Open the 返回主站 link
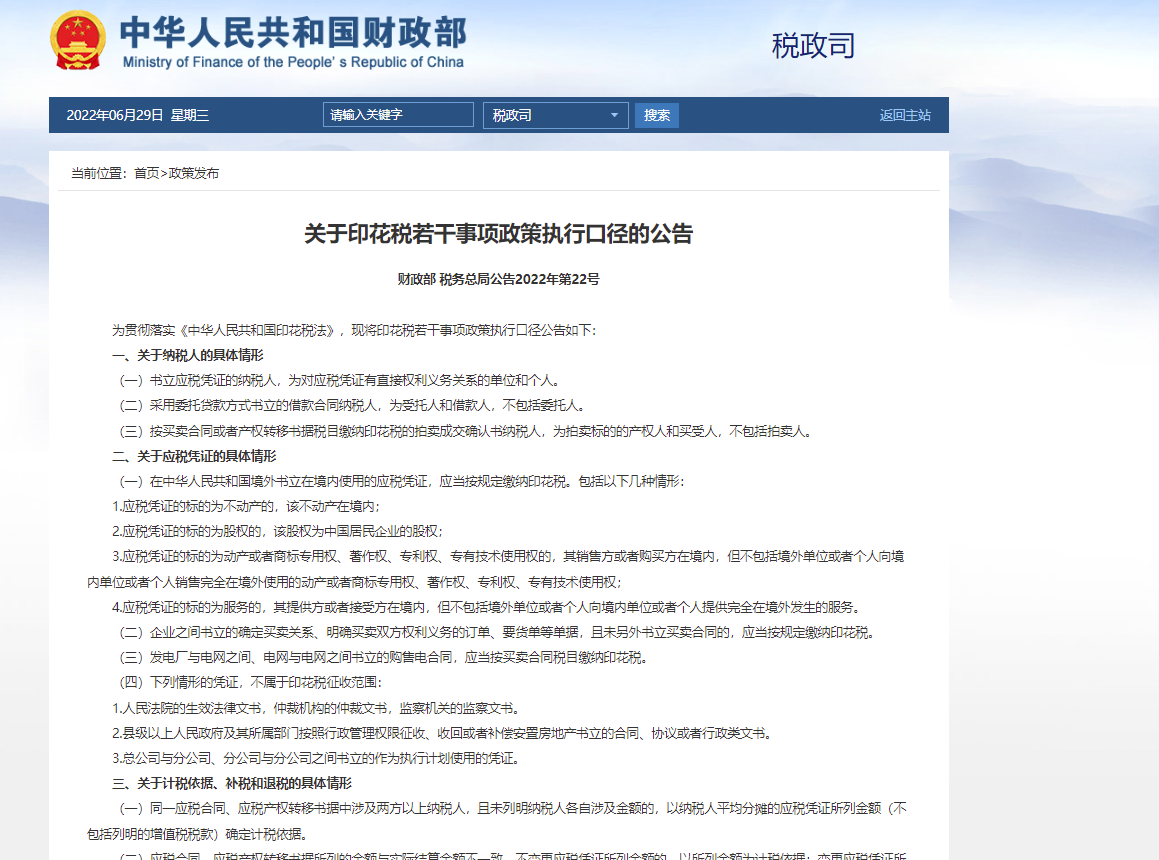Viewport: 1159px width, 860px height. pos(905,115)
